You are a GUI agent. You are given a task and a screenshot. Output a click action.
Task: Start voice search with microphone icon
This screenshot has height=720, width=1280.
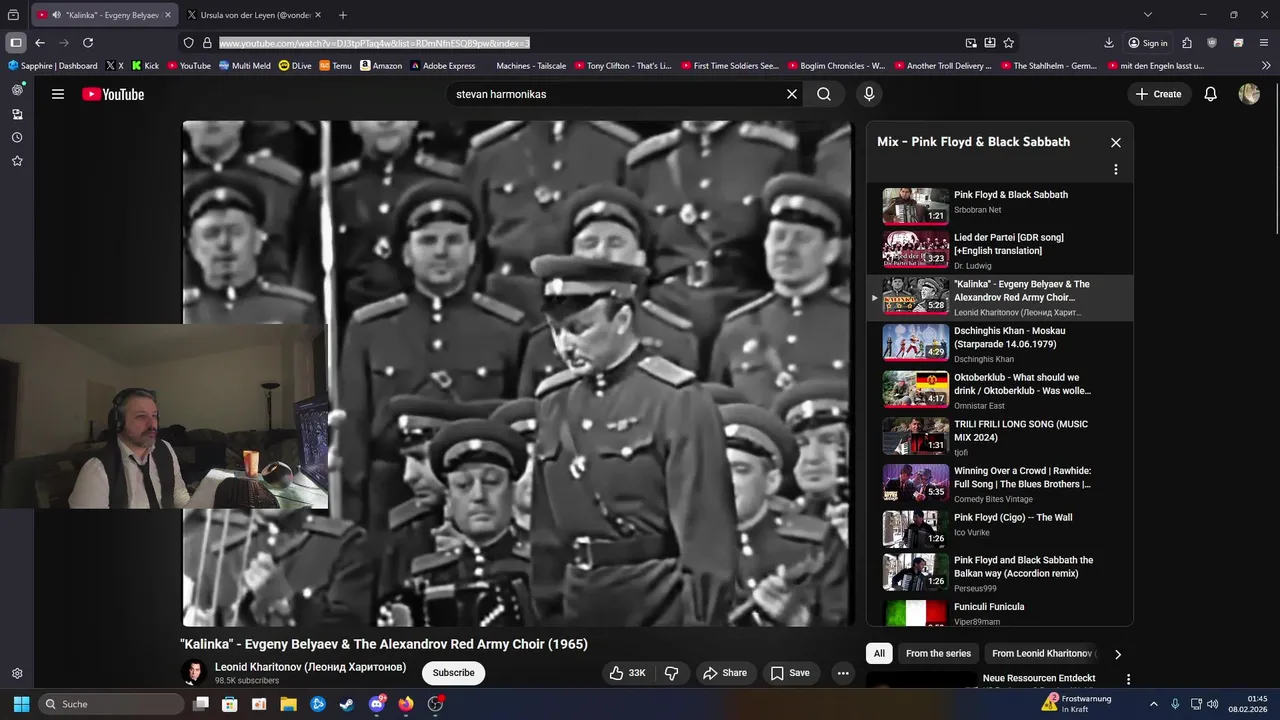pos(869,94)
